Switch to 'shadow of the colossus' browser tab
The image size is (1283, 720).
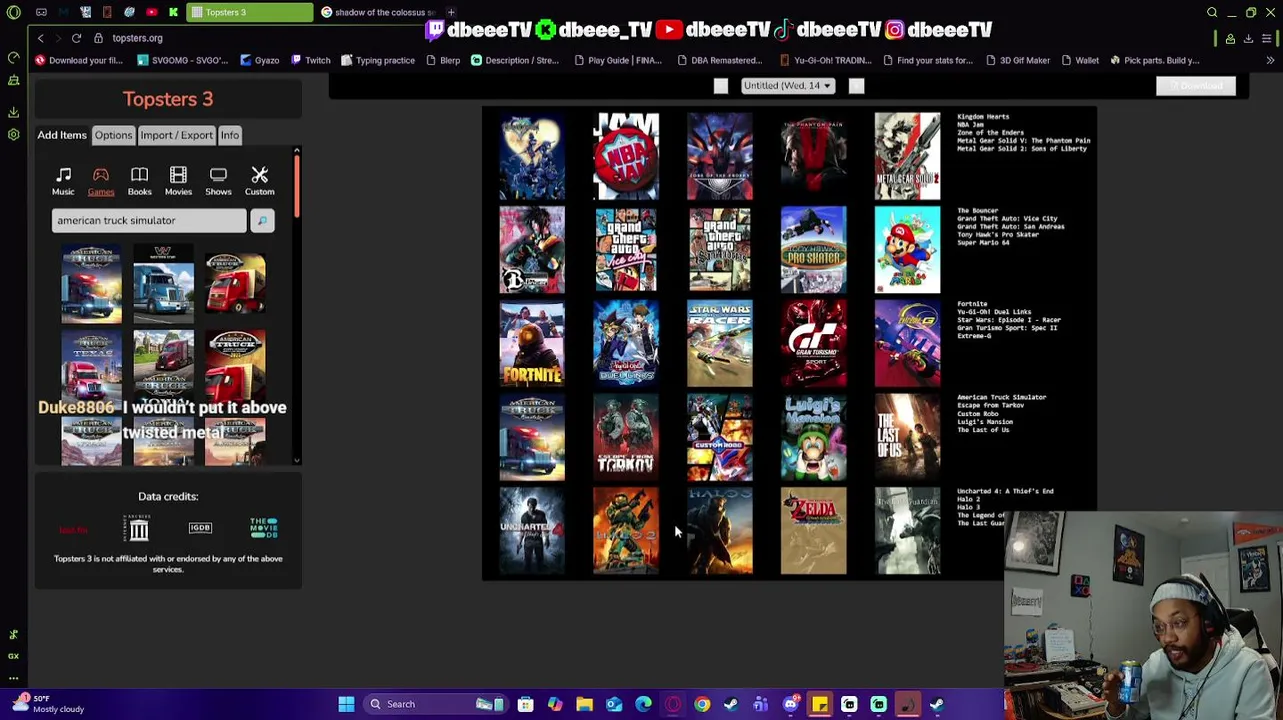point(376,13)
